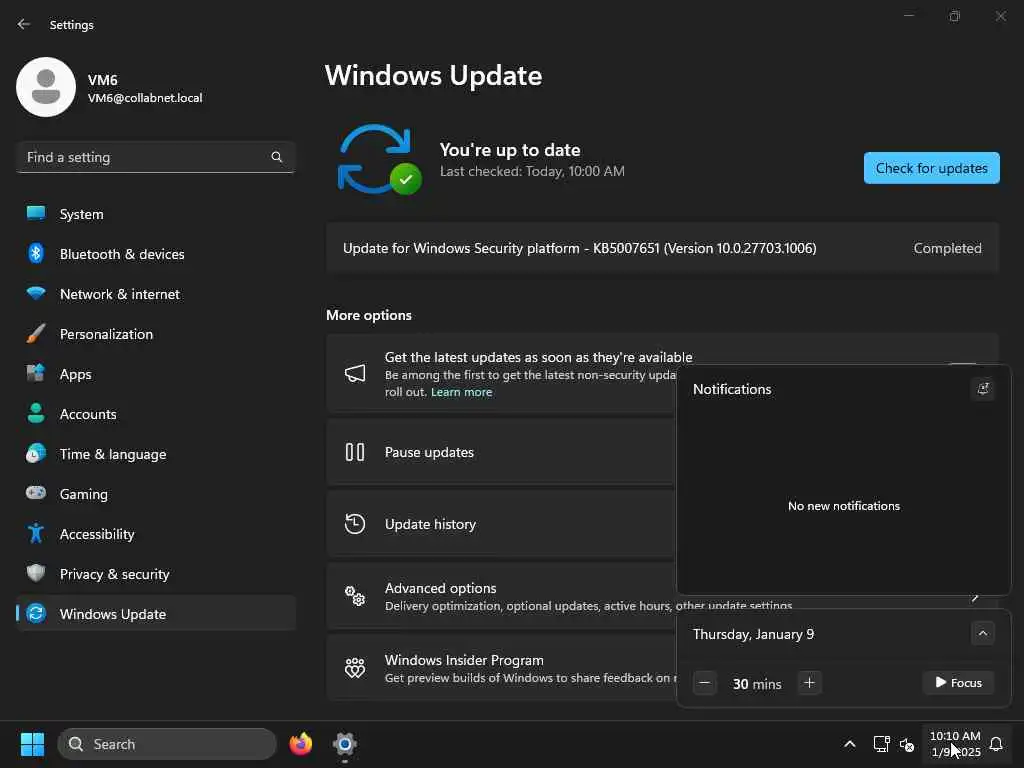Click the Advanced options gears icon

pyautogui.click(x=355, y=596)
